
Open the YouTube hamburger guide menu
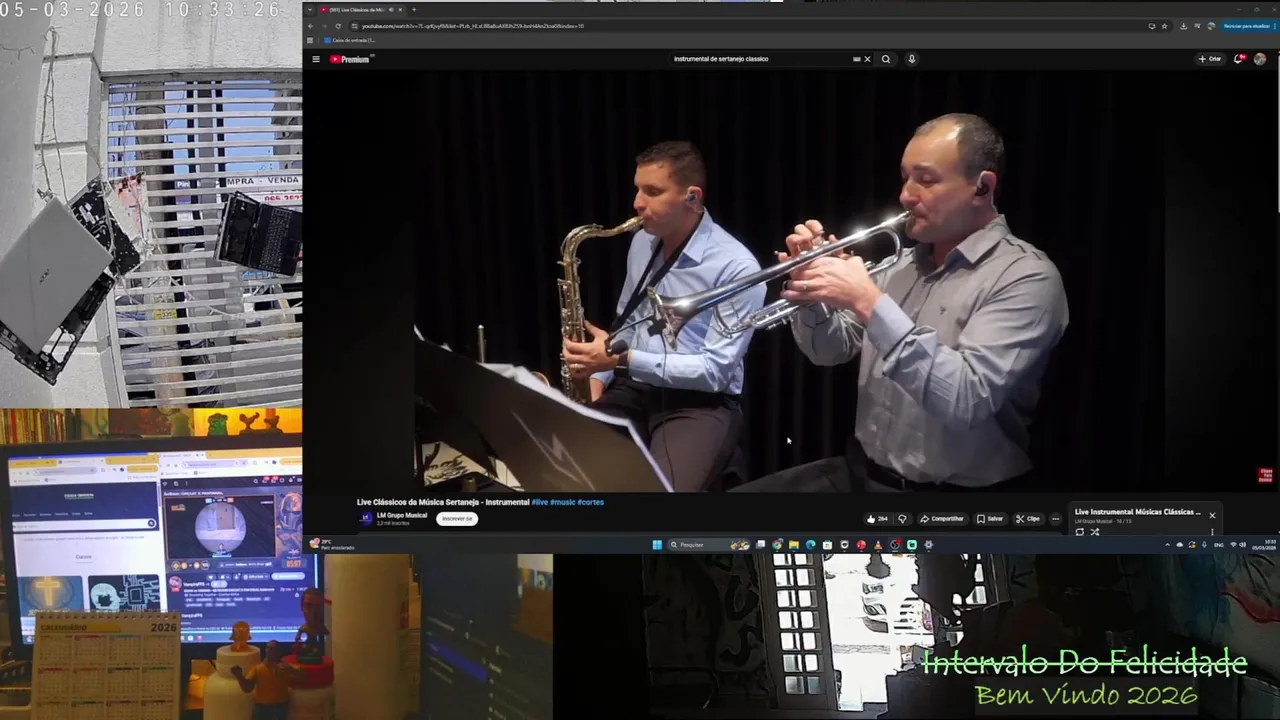click(316, 59)
